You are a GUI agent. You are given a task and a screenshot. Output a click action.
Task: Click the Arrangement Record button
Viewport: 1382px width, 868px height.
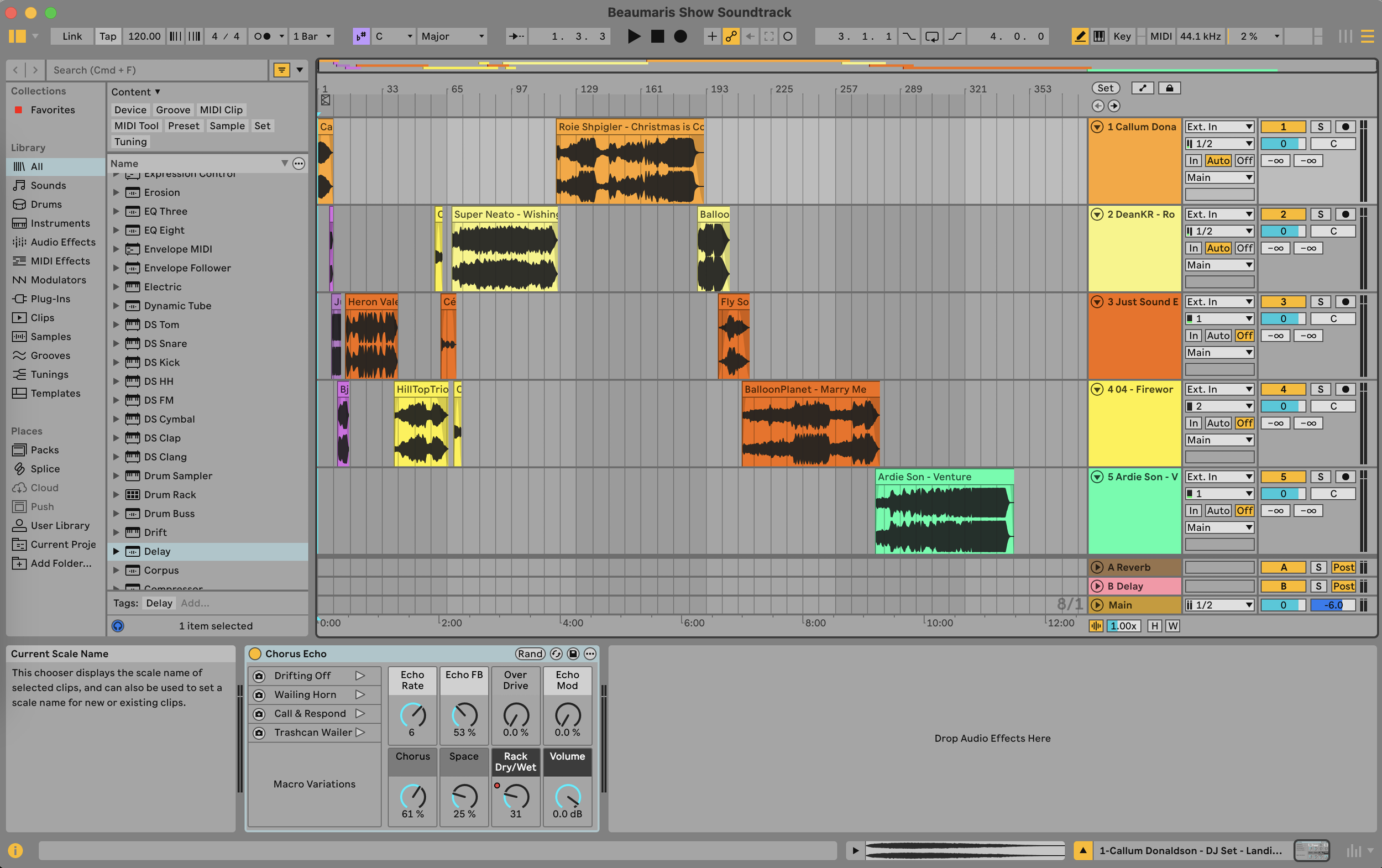tap(680, 36)
